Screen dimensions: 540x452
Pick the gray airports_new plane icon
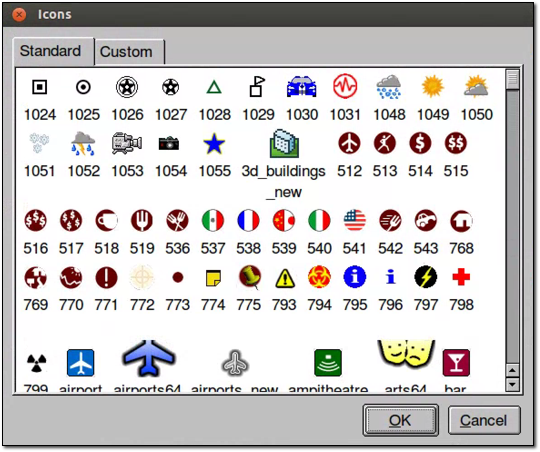(235, 363)
